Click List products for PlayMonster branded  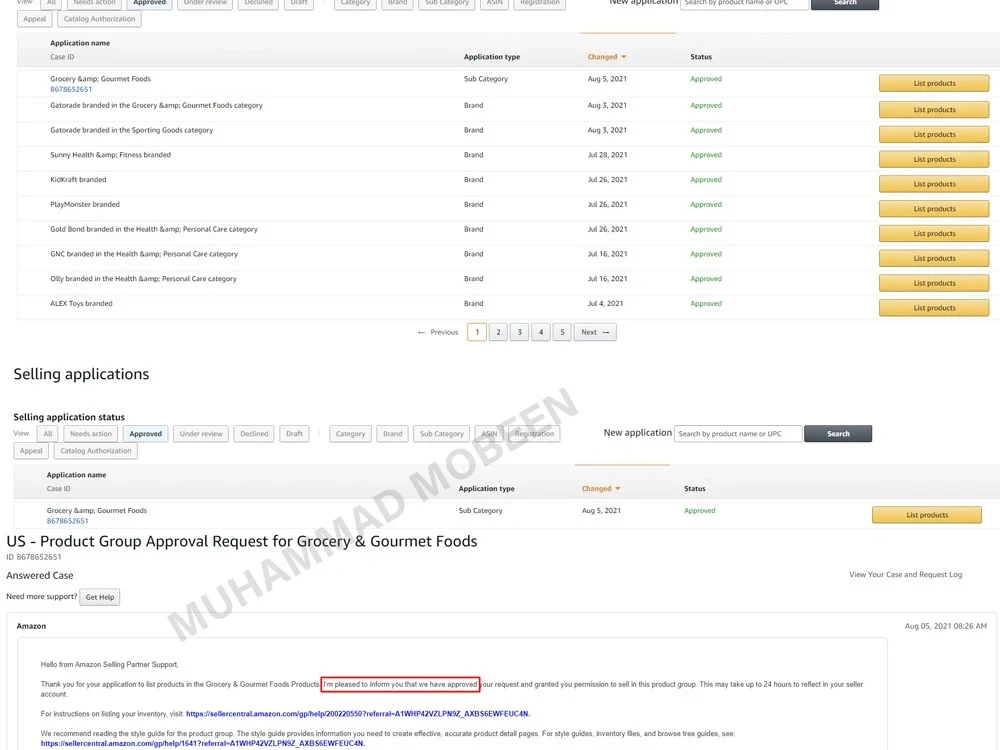coord(934,209)
